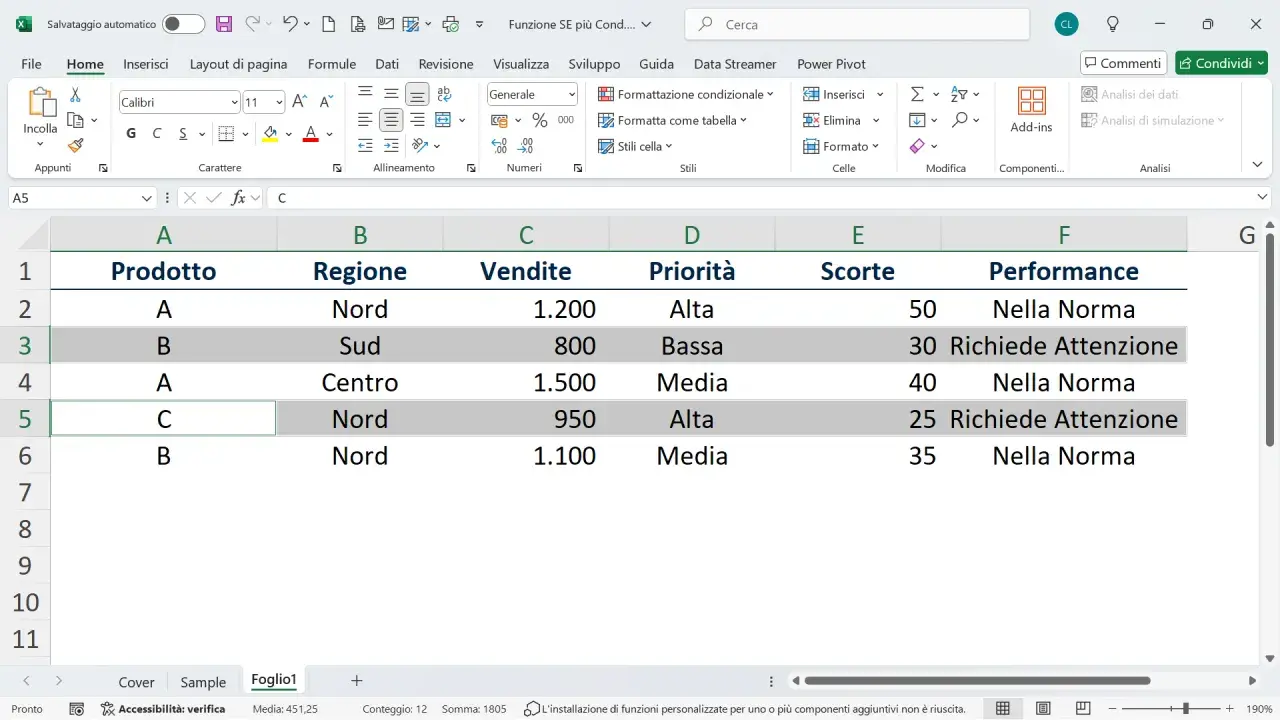Open the Cover sheet tab
Image resolution: width=1280 pixels, height=720 pixels.
[136, 682]
